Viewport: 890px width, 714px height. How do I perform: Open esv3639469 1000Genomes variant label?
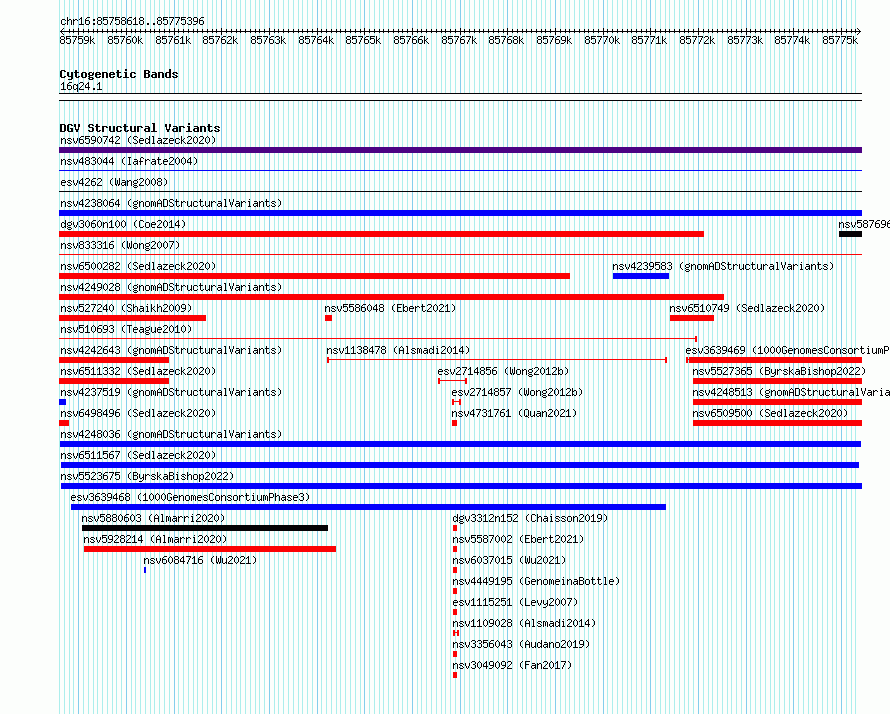(x=787, y=350)
